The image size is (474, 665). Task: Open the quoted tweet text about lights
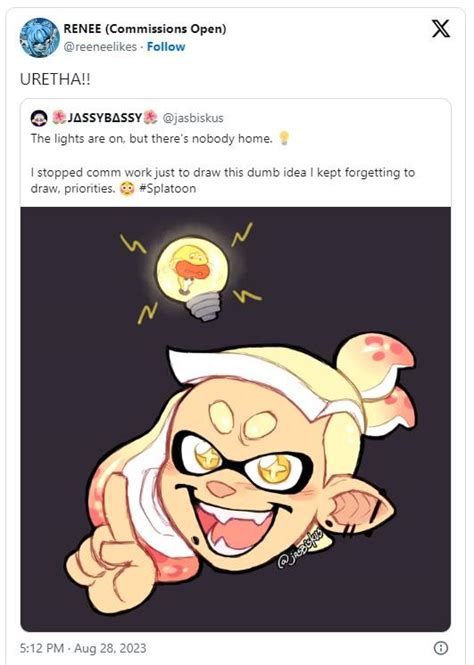(x=223, y=163)
